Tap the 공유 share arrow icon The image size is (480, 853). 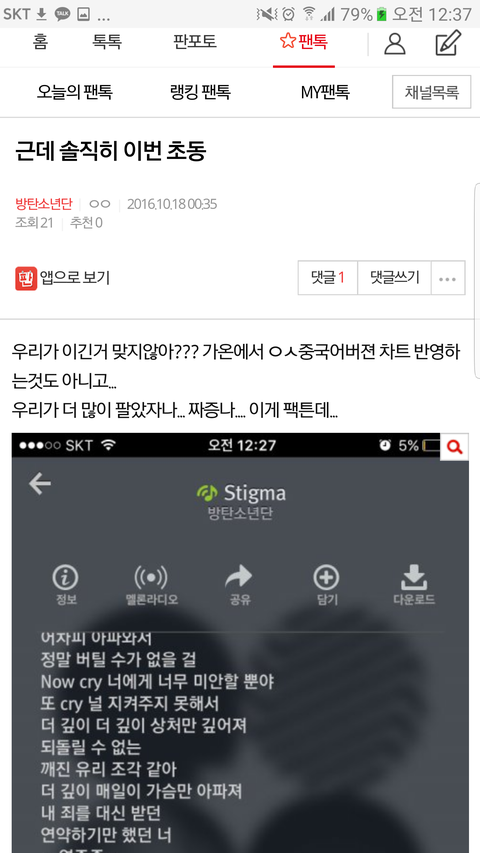coord(239,576)
